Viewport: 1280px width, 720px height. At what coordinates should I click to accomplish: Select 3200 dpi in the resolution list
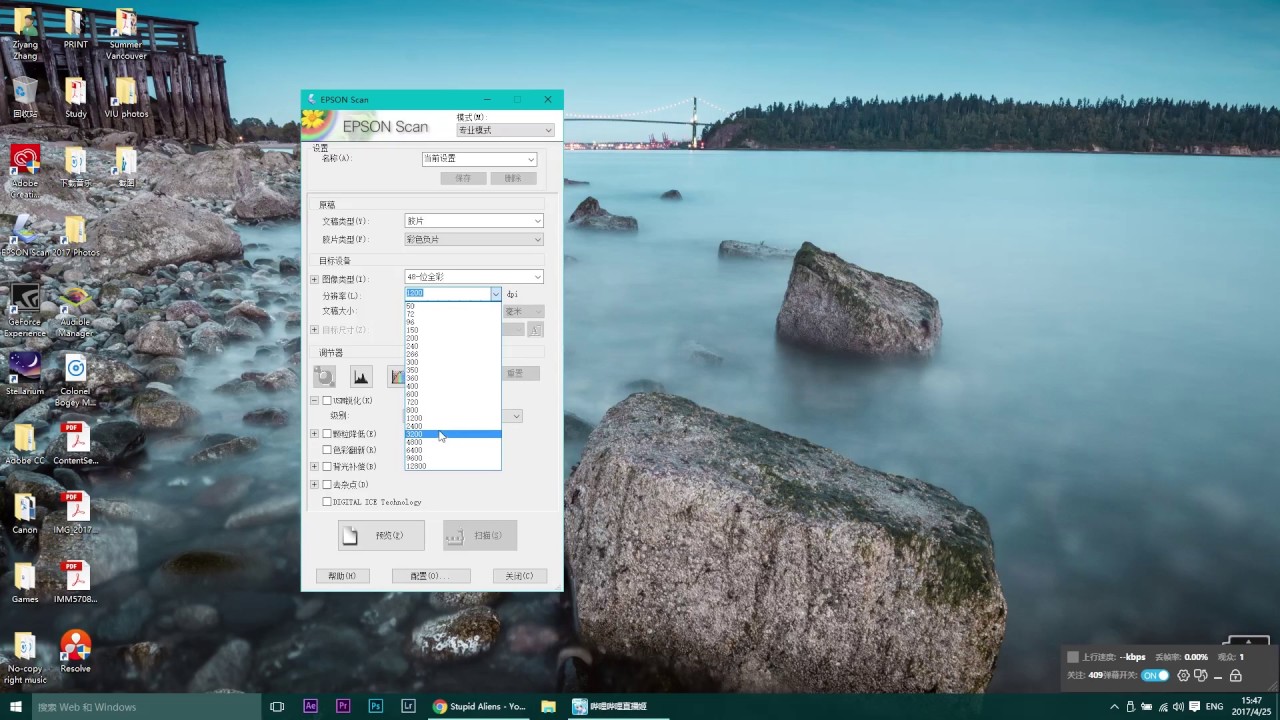pyautogui.click(x=452, y=434)
